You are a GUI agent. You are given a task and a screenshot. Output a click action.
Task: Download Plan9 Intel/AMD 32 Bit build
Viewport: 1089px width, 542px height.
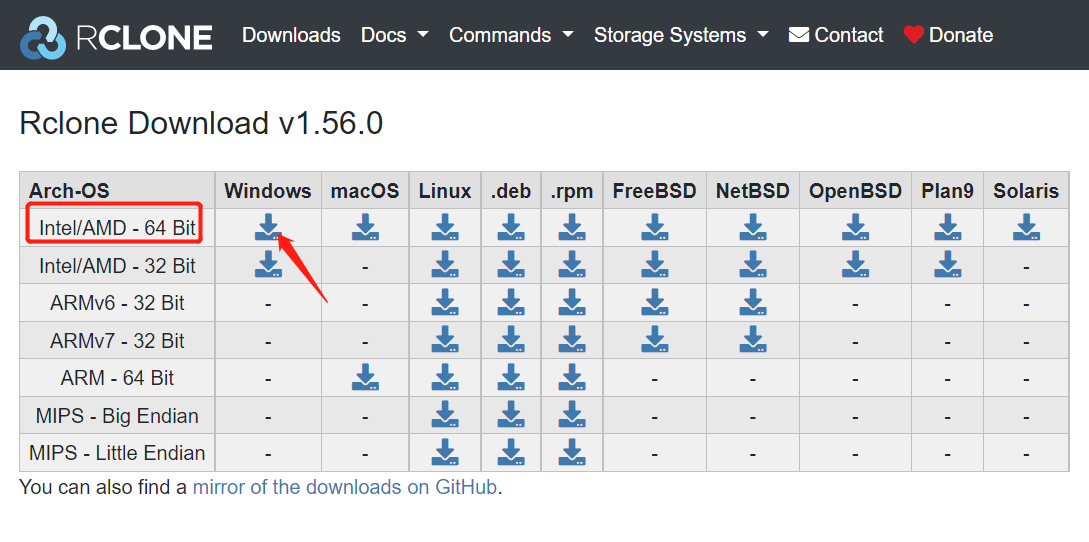[x=947, y=265]
